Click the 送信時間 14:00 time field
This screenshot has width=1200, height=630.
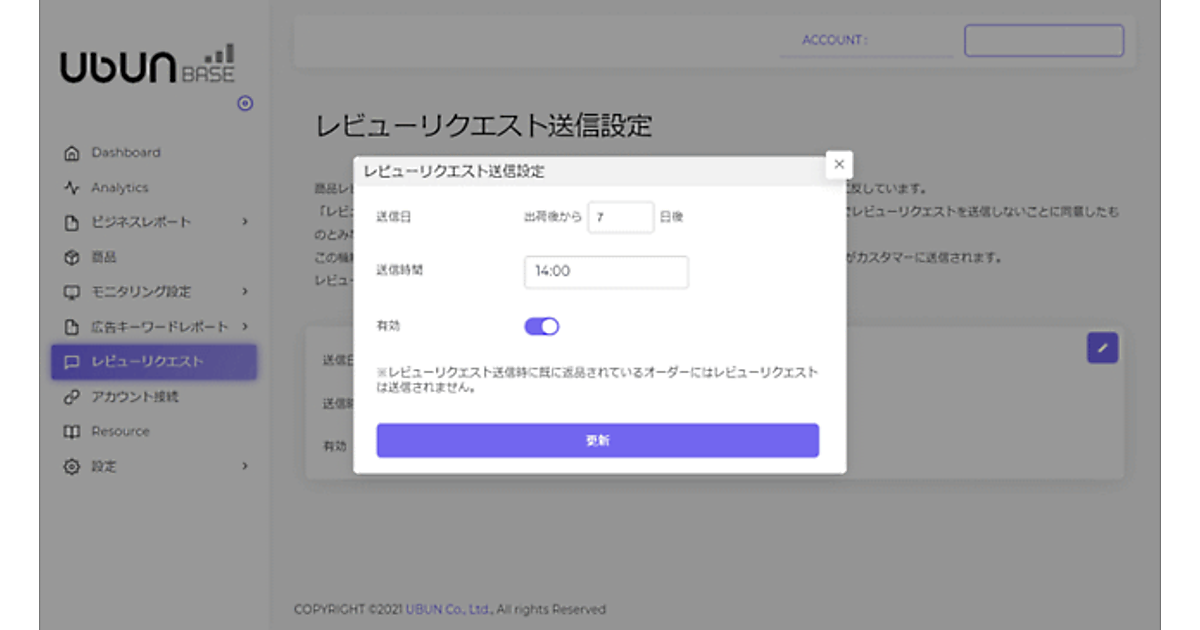(x=606, y=272)
